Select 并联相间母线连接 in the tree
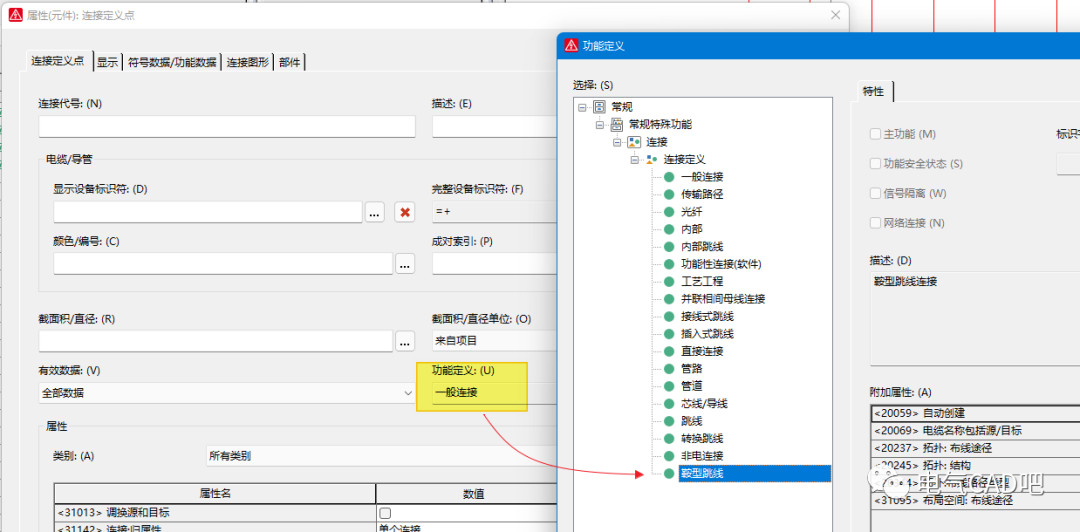 click(723, 299)
